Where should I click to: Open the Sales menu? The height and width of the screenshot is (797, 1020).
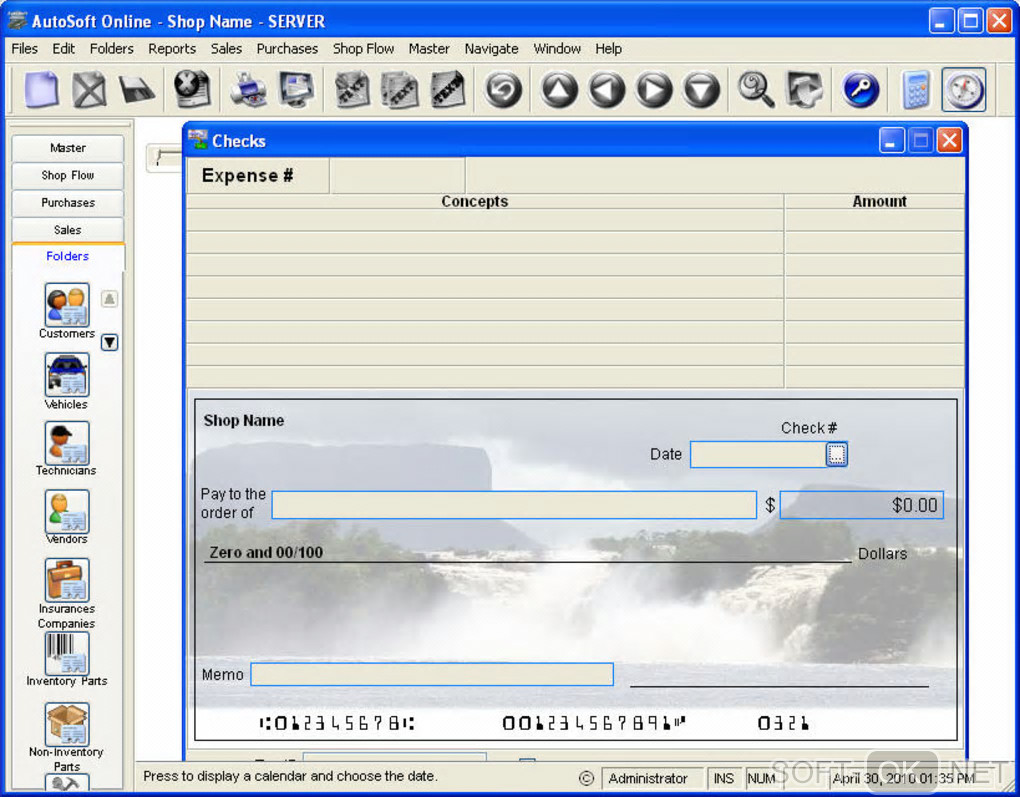pyautogui.click(x=226, y=49)
